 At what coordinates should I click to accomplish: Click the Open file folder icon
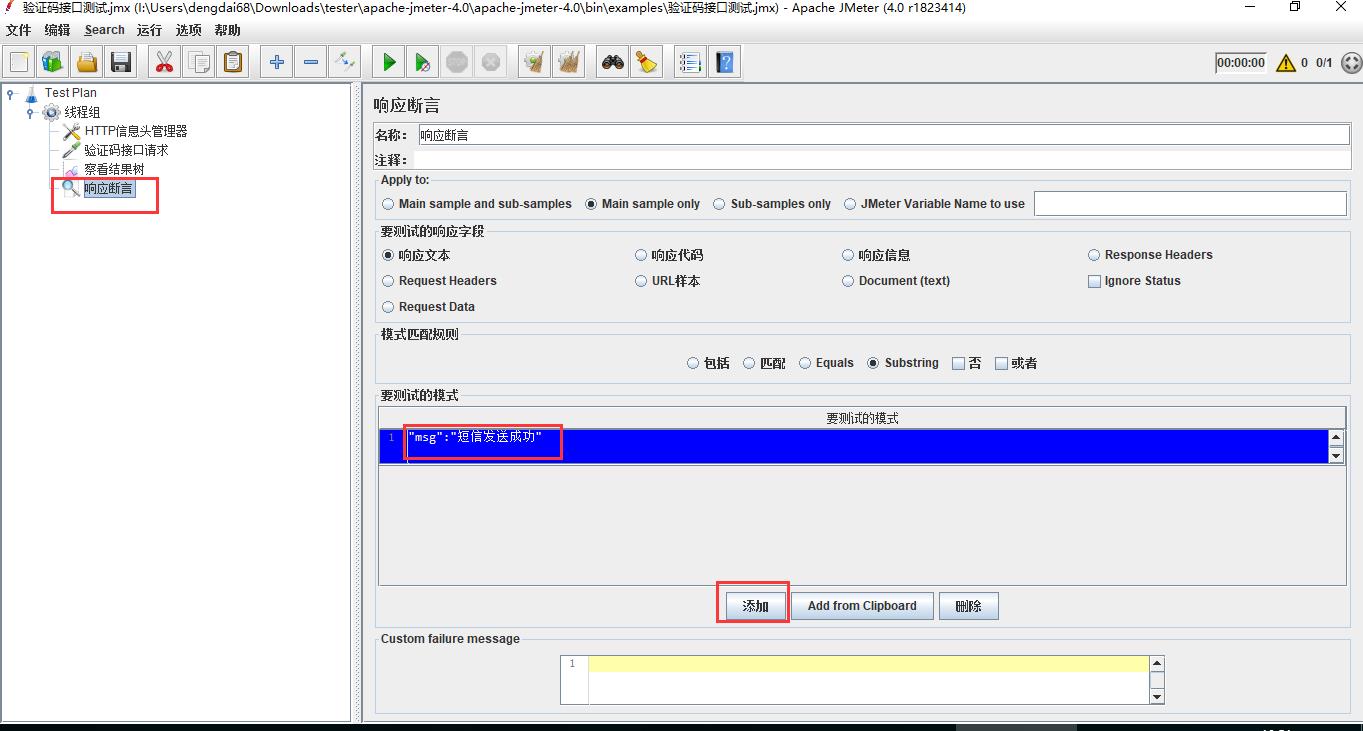tap(87, 62)
